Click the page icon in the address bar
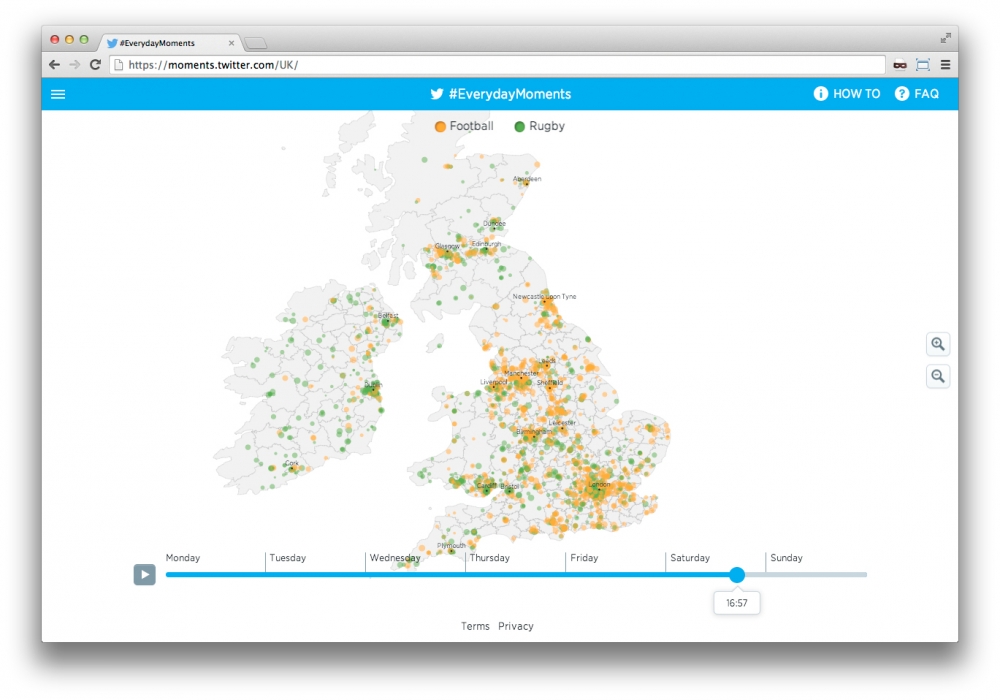Viewport: 1000px width, 700px height. click(119, 64)
